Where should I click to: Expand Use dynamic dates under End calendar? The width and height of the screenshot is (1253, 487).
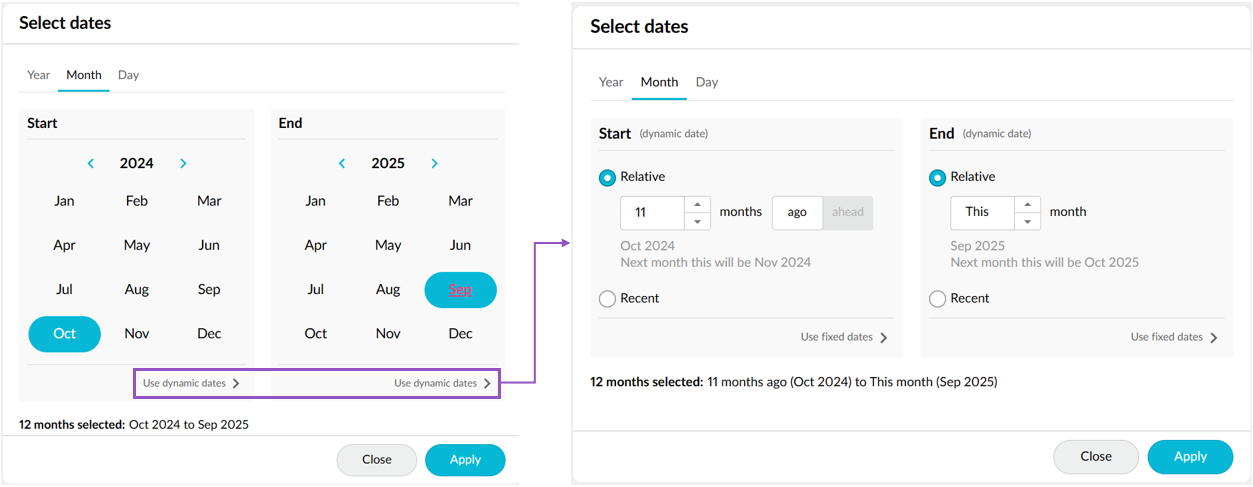pyautogui.click(x=442, y=383)
